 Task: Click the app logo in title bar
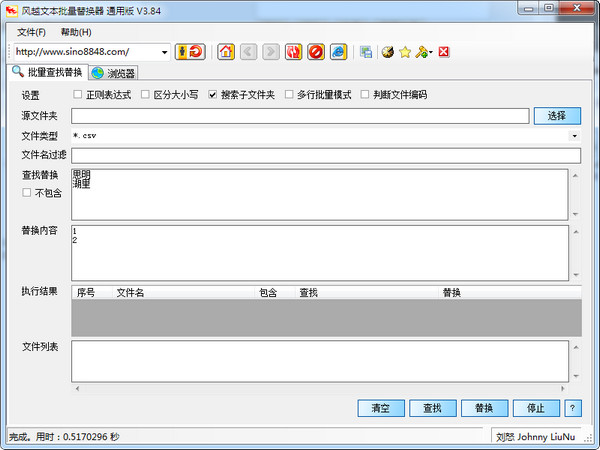[x=12, y=11]
